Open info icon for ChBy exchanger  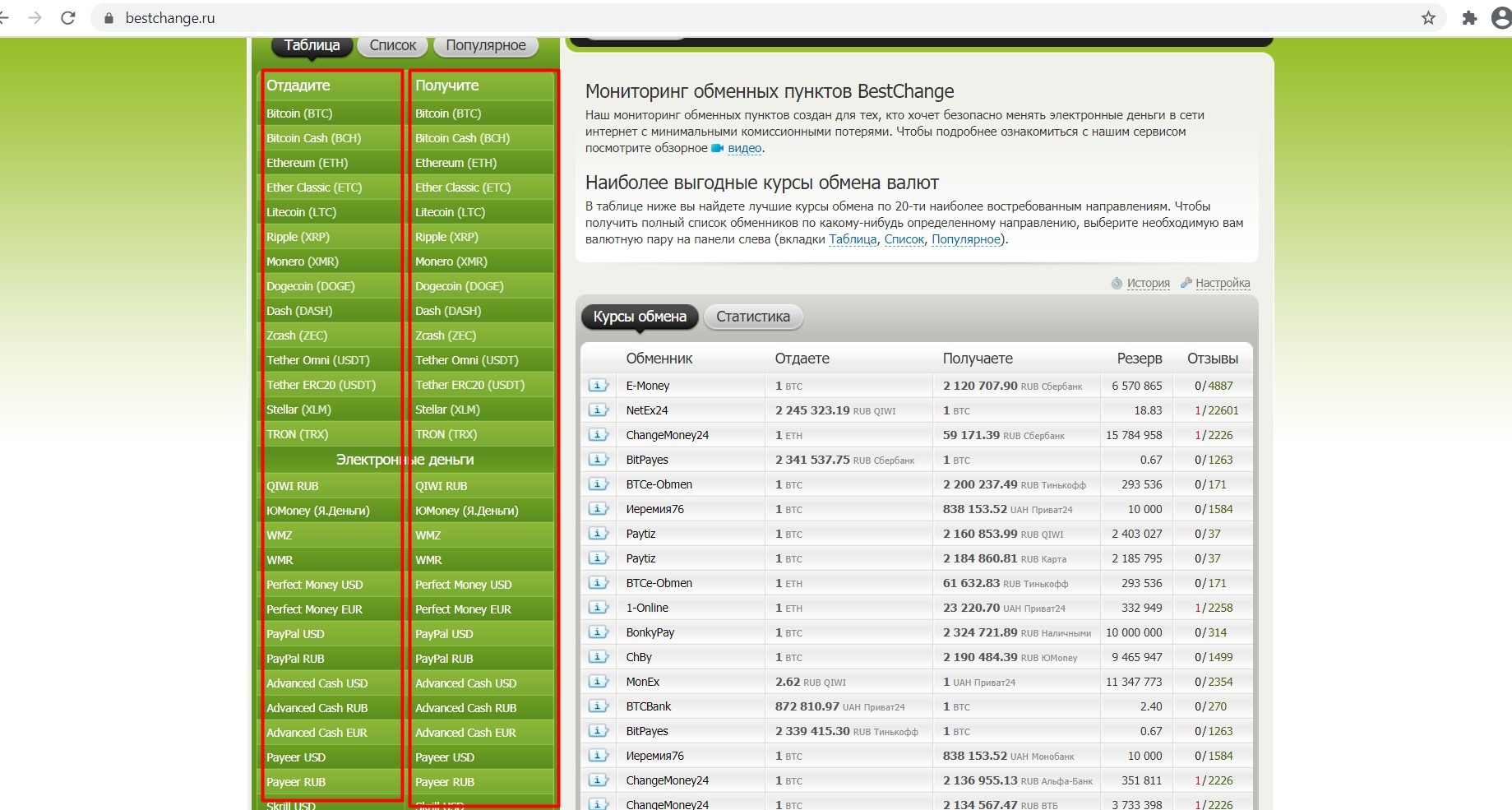[598, 657]
